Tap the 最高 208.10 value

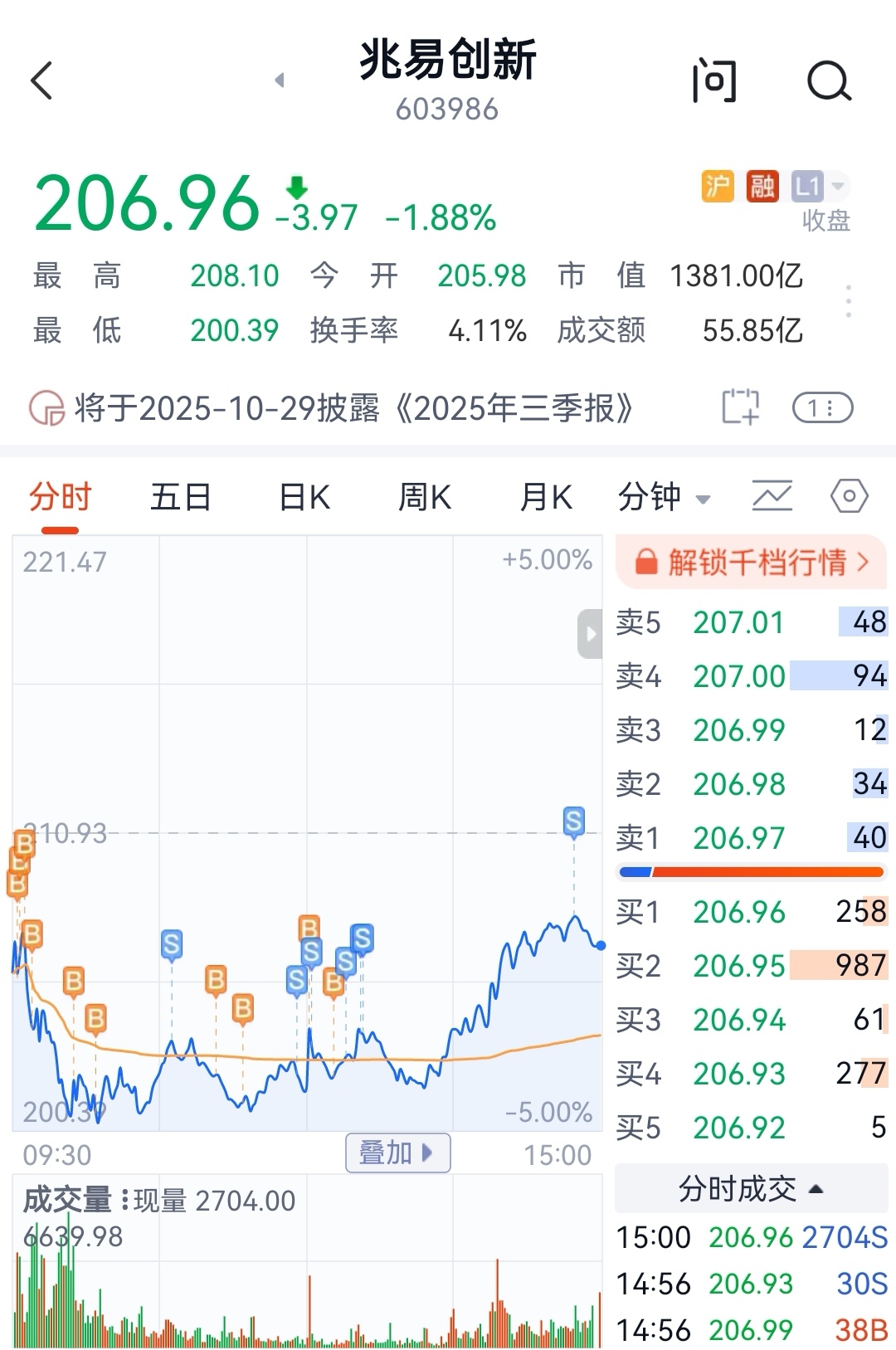pos(235,275)
